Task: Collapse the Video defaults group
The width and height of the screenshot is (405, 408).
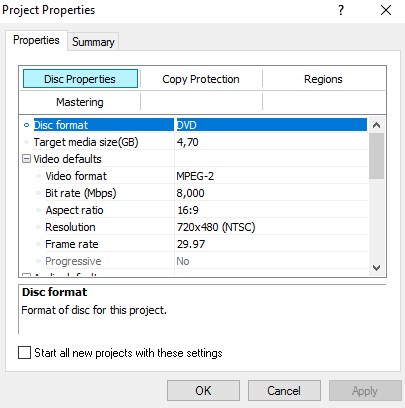Action: pyautogui.click(x=26, y=159)
